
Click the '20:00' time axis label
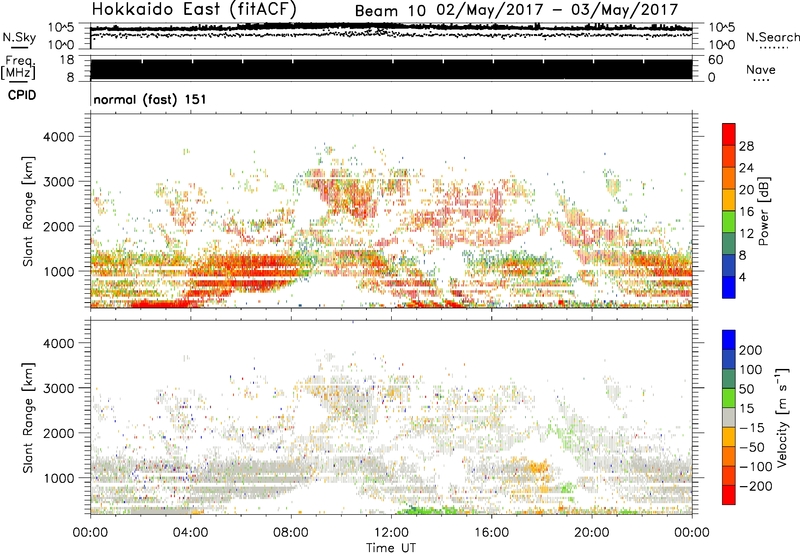(x=592, y=533)
